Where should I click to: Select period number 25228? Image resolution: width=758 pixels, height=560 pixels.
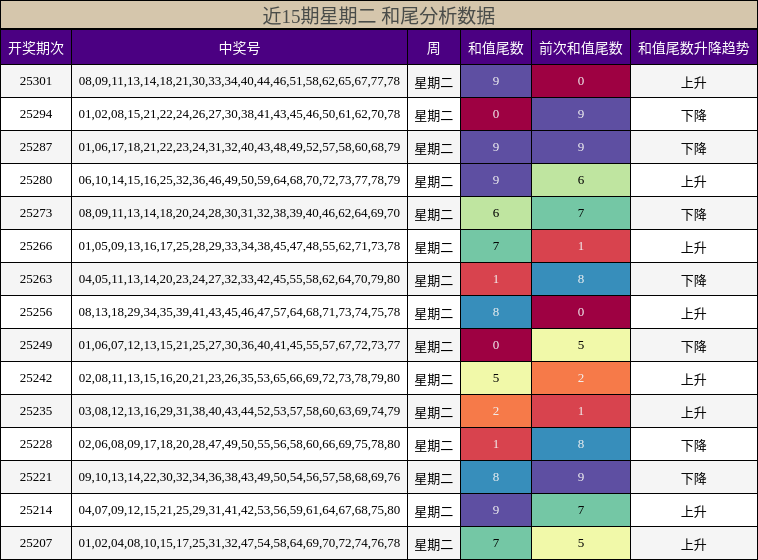coord(36,444)
